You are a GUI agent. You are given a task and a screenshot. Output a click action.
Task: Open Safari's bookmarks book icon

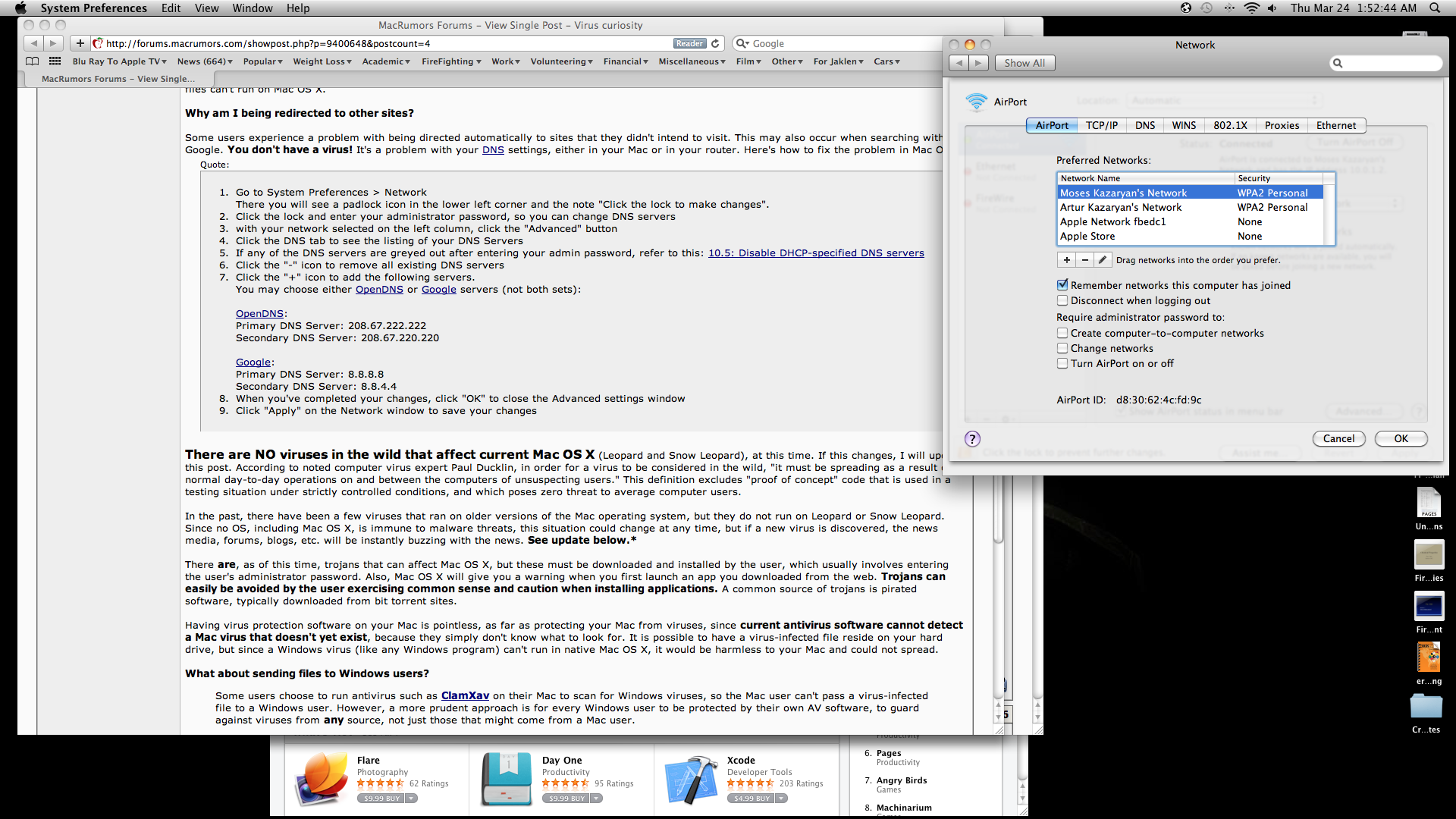33,61
